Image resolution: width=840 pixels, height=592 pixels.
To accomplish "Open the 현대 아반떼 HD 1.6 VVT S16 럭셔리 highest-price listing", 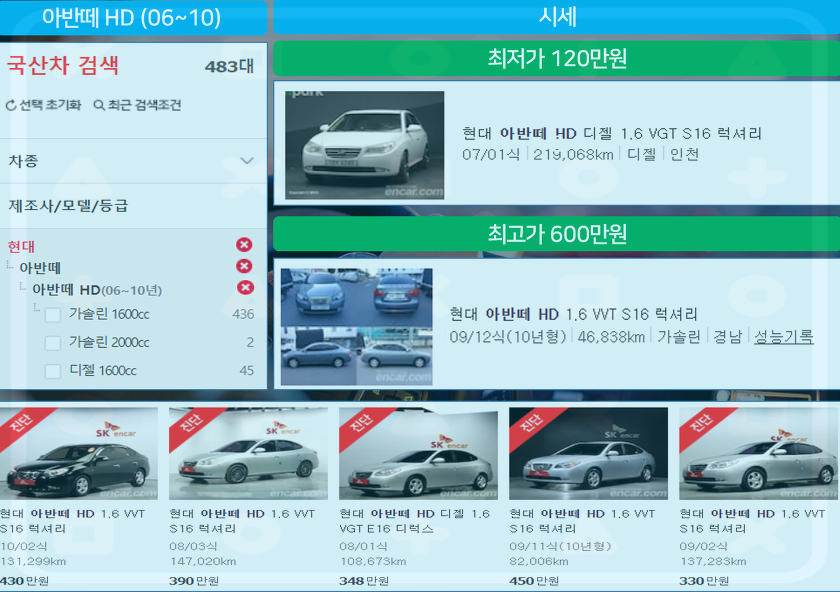I will click(574, 314).
